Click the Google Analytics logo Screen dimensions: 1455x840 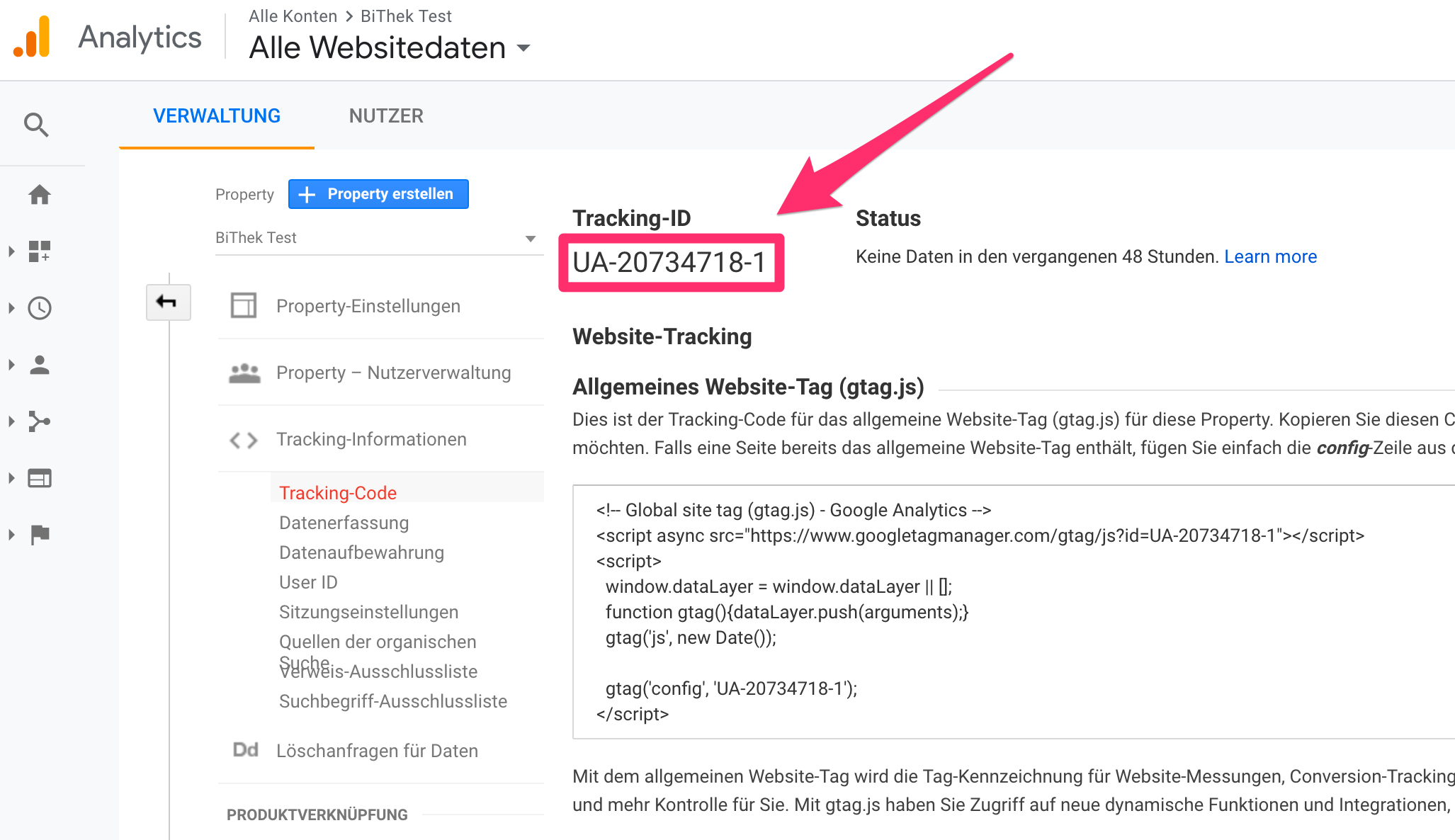pos(33,37)
